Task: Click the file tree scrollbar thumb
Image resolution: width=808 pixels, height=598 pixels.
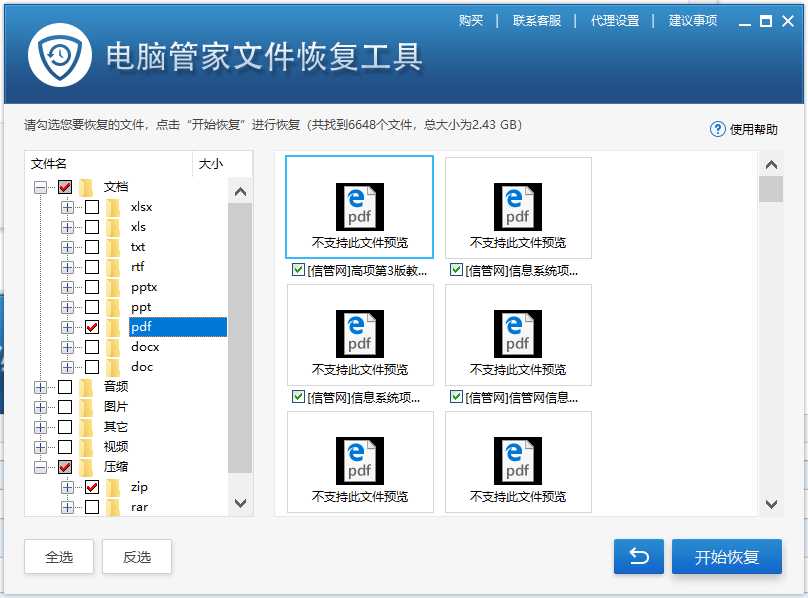Action: coord(240,338)
